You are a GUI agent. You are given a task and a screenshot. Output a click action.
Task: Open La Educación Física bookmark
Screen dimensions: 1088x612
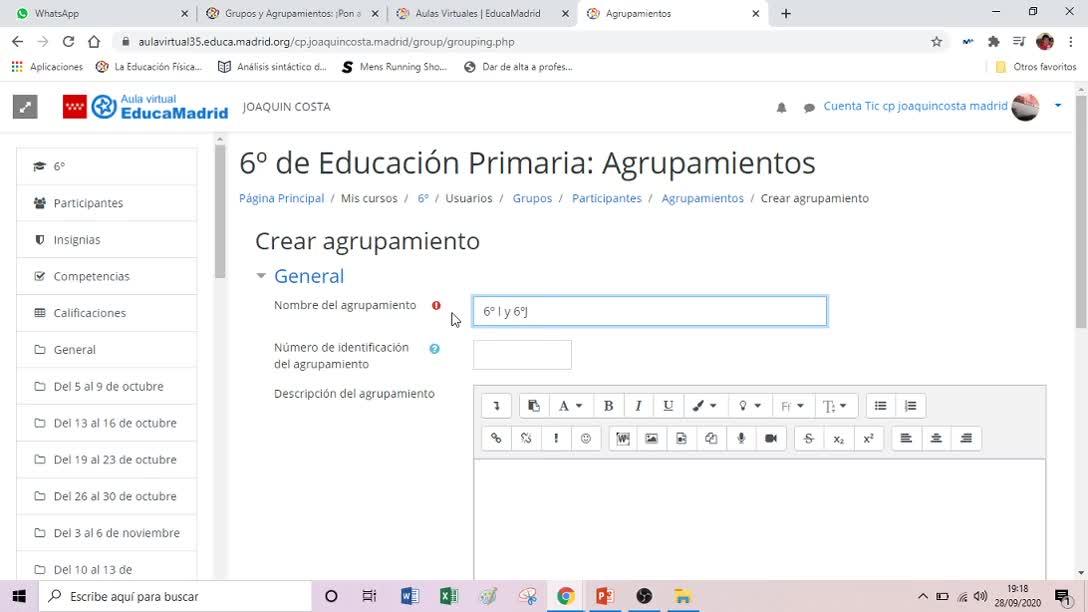point(148,67)
